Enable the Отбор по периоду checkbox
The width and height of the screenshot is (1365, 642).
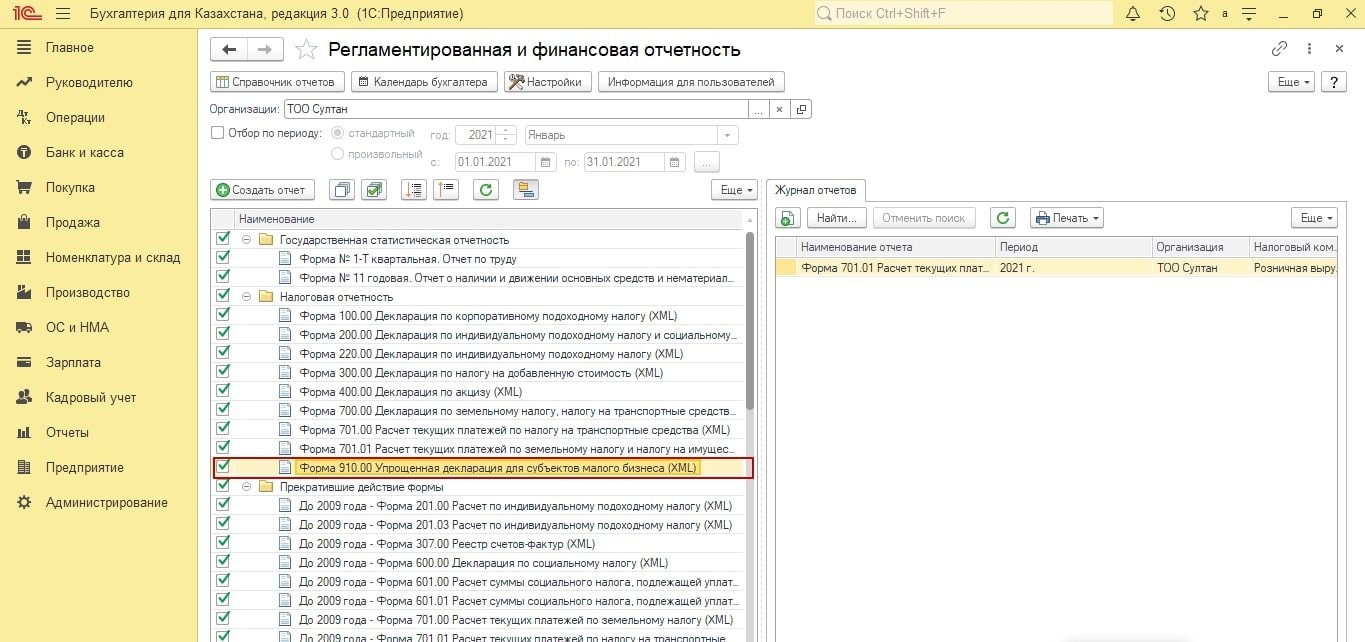coord(217,133)
